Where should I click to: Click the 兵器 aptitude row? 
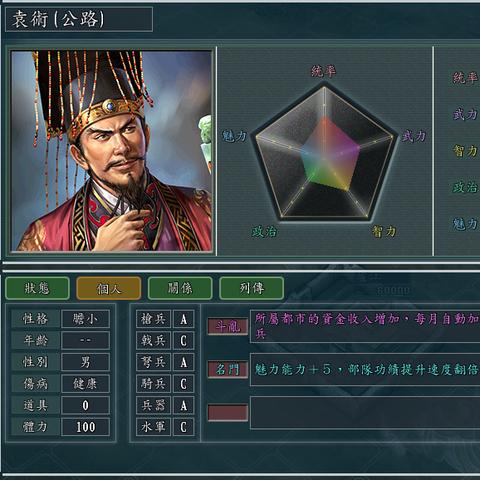(165, 405)
